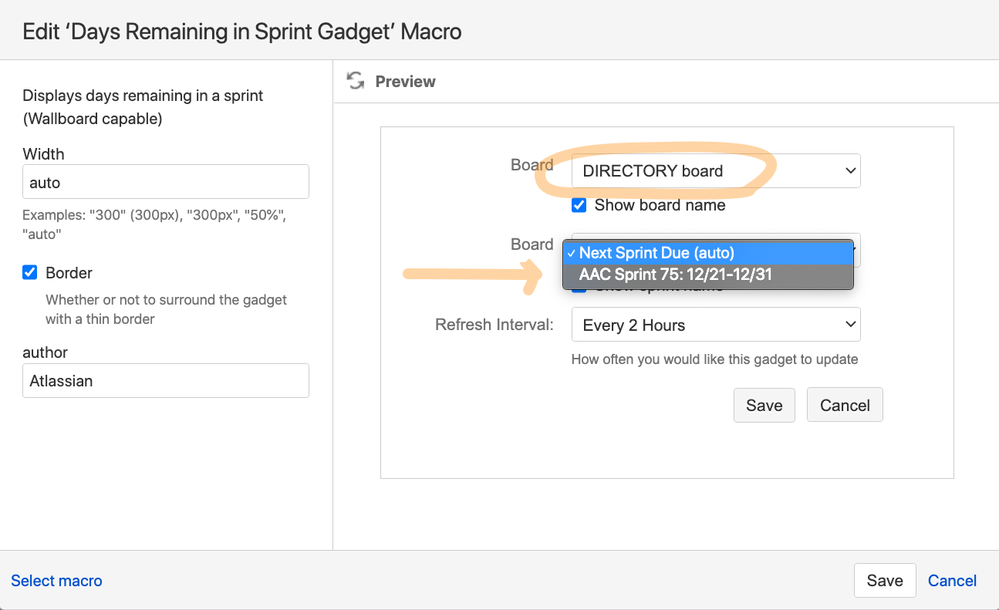The height and width of the screenshot is (610, 999).
Task: Click Save inside the preview gadget
Action: pos(764,405)
